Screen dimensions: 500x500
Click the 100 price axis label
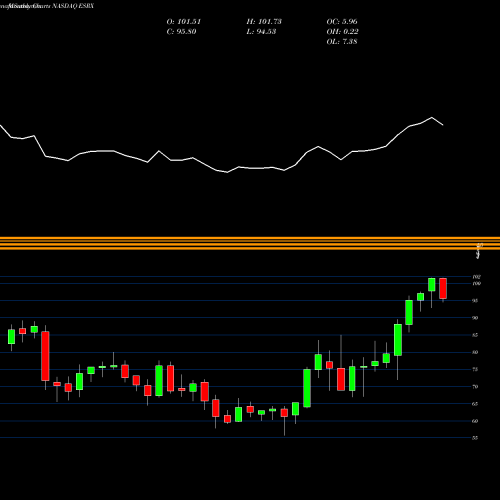476,283
